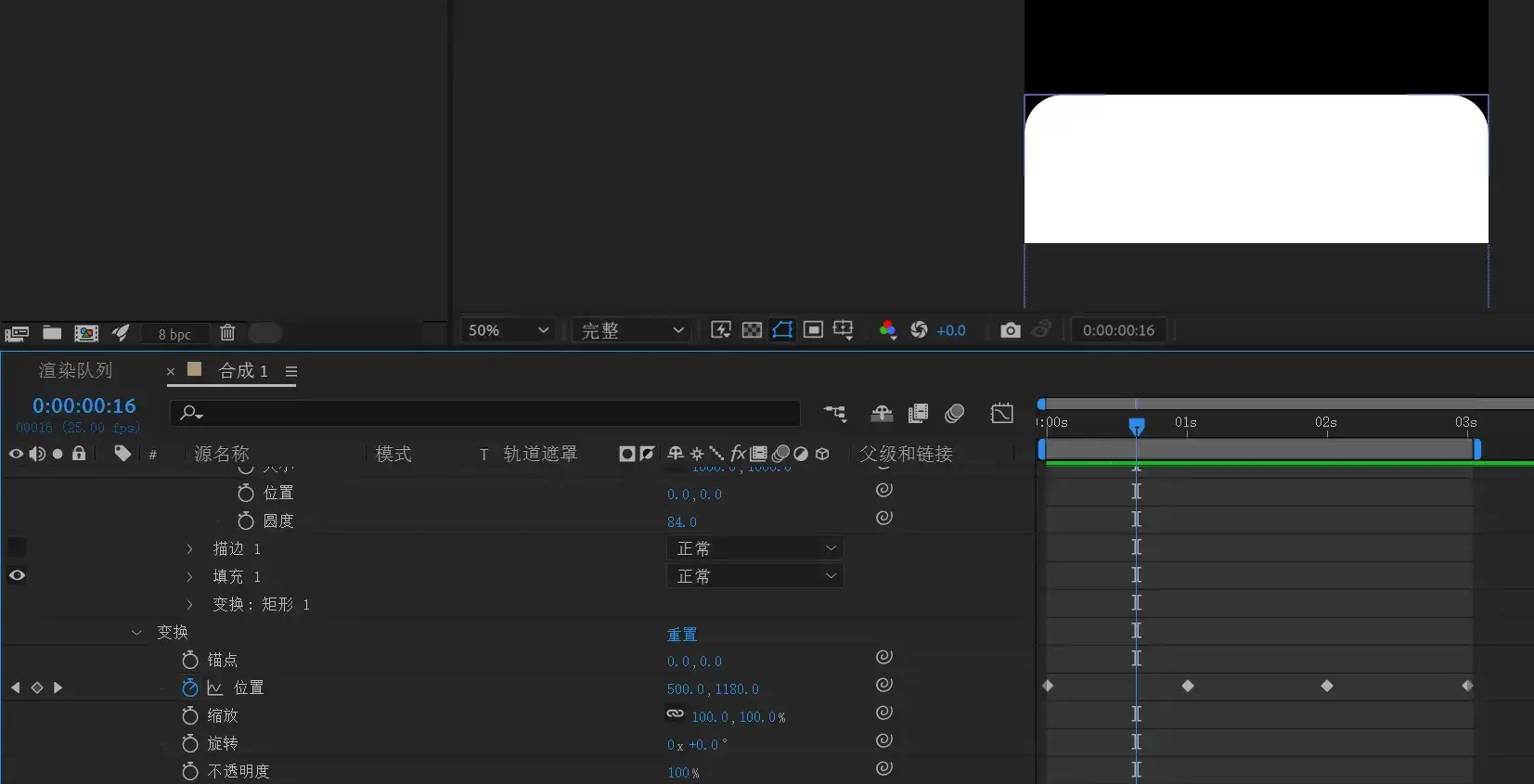
Task: Open grid and guide options
Action: 844,330
